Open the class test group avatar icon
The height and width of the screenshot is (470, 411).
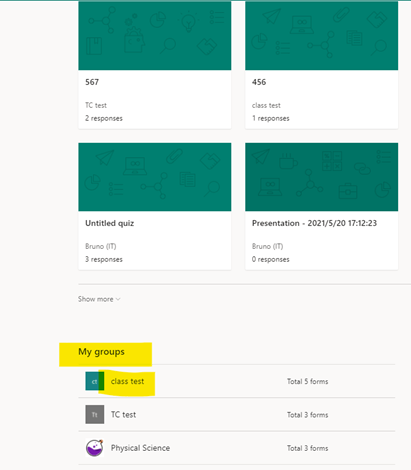95,381
